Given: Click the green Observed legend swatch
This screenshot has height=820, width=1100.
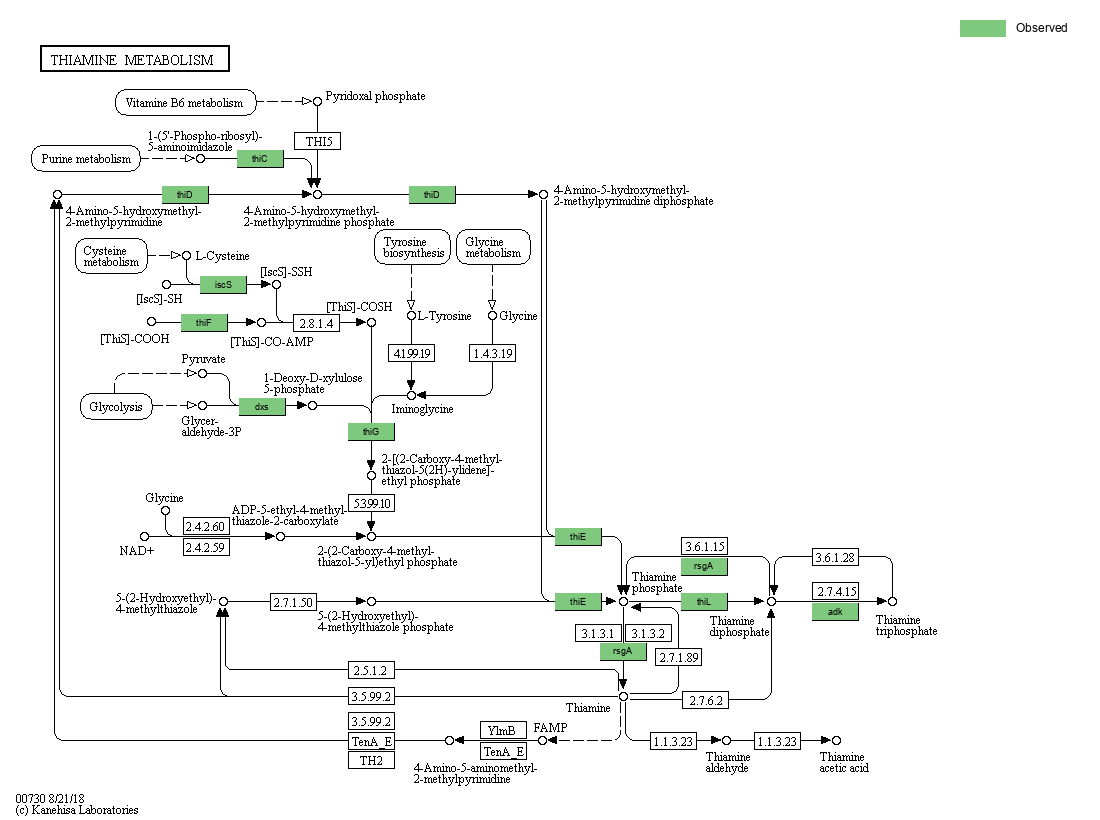Looking at the screenshot, I should tap(982, 28).
